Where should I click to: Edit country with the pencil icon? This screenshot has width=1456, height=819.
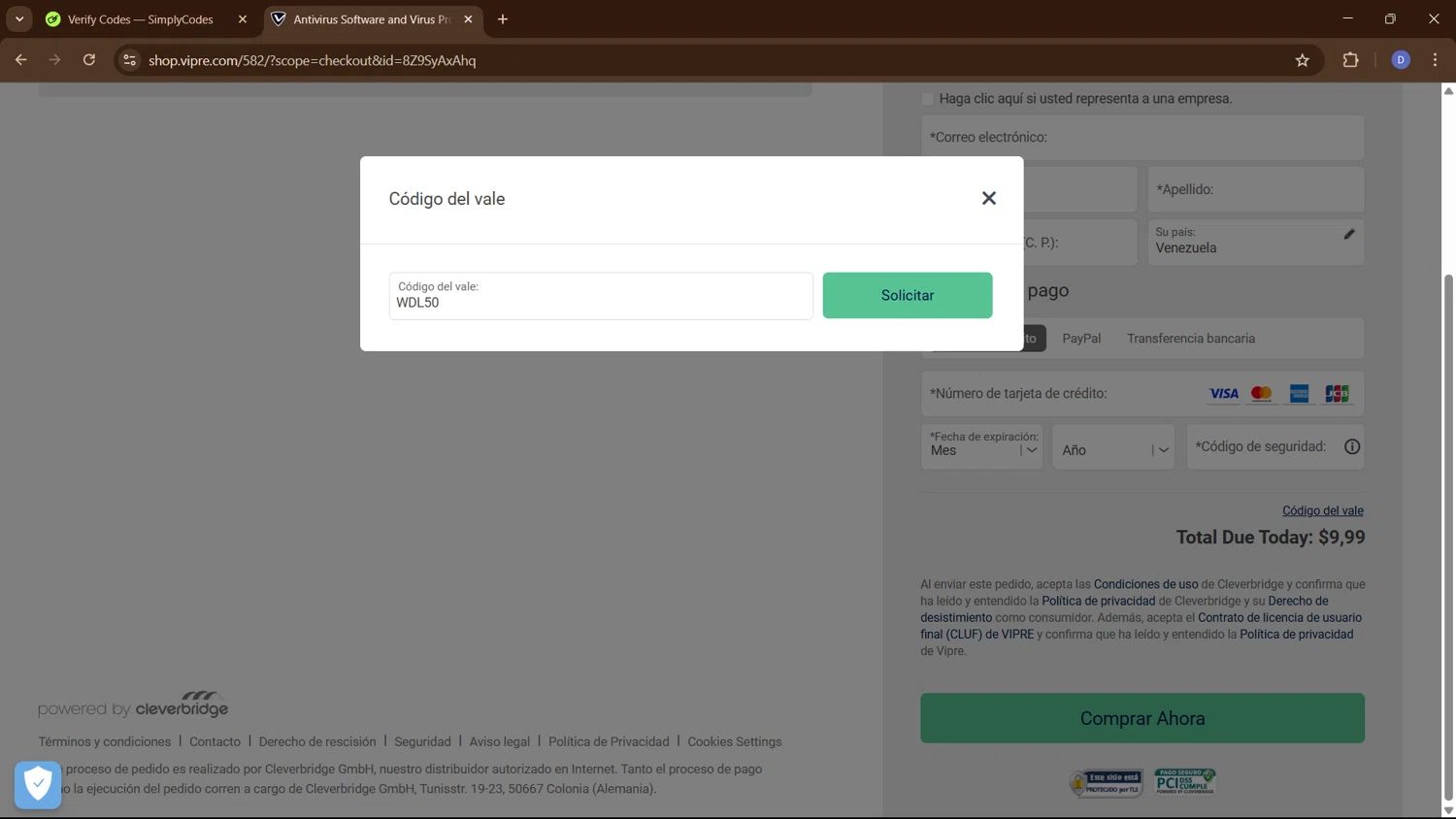point(1348,234)
